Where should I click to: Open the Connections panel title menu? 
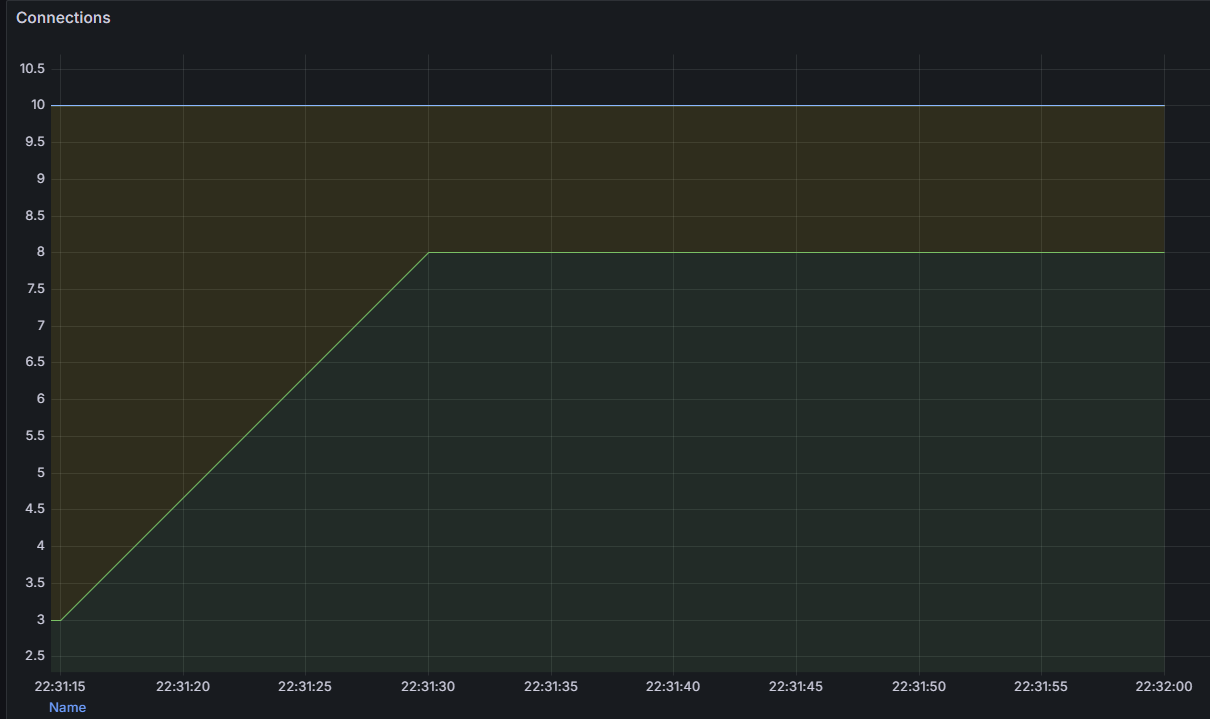tap(63, 18)
